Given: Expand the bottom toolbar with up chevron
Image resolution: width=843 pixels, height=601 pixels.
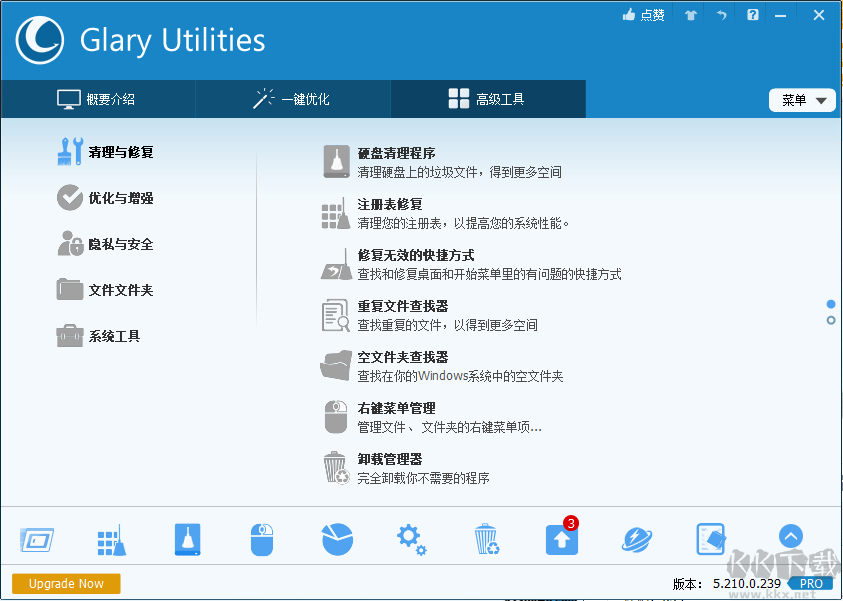Looking at the screenshot, I should click(791, 536).
